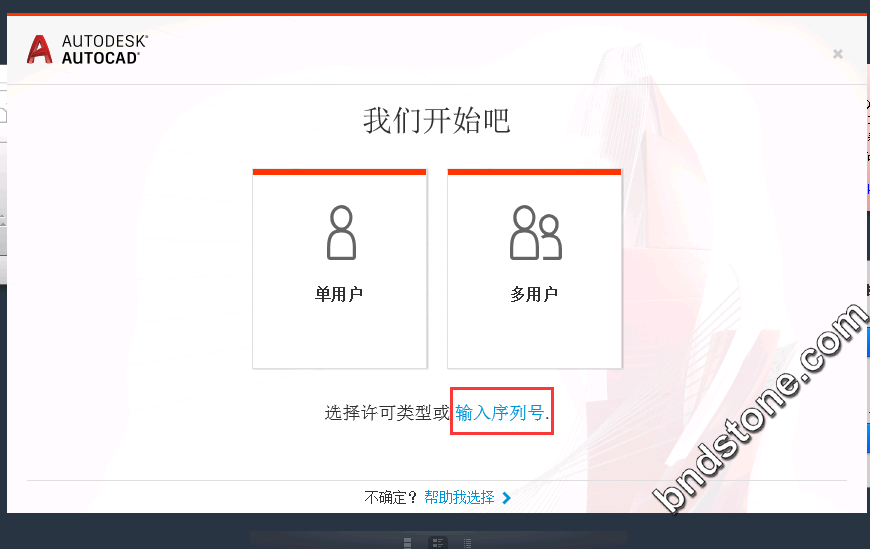Click empty area below 多用户 in card
This screenshot has height=549, width=870.
coord(534,335)
